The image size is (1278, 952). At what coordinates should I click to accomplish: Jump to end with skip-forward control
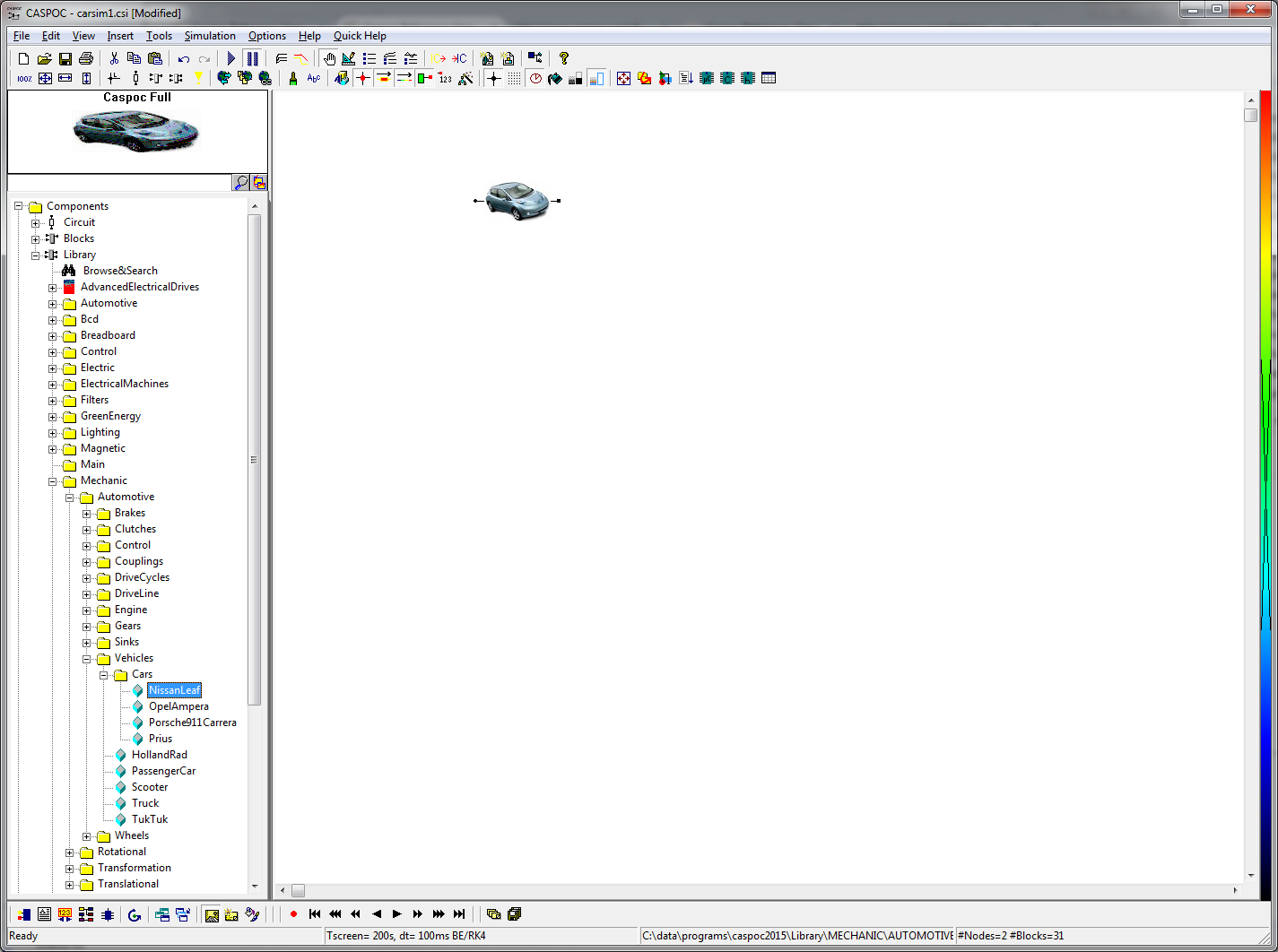pyautogui.click(x=459, y=914)
